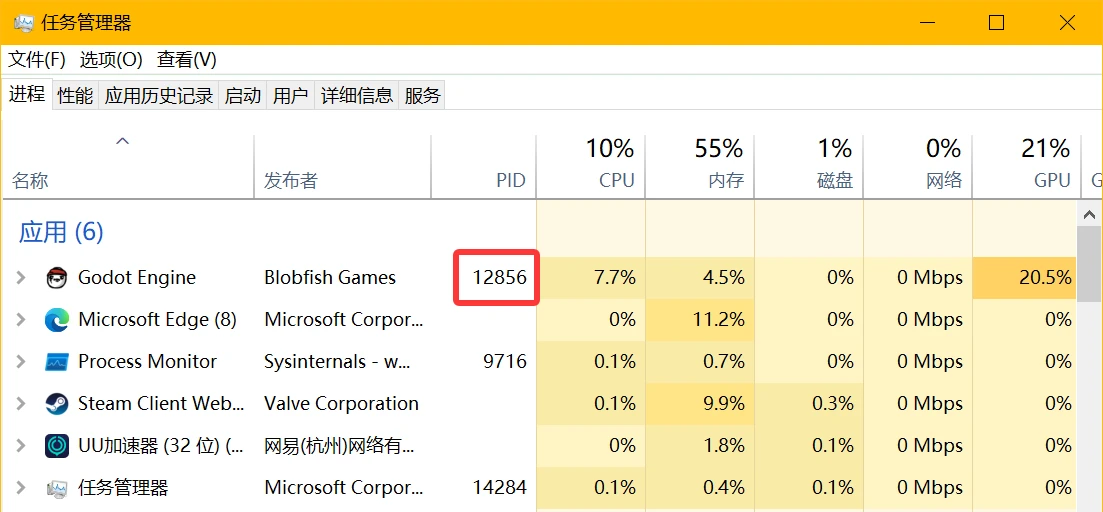Click the Microsoft Edge icon
Image resolution: width=1103 pixels, height=512 pixels.
[x=56, y=320]
